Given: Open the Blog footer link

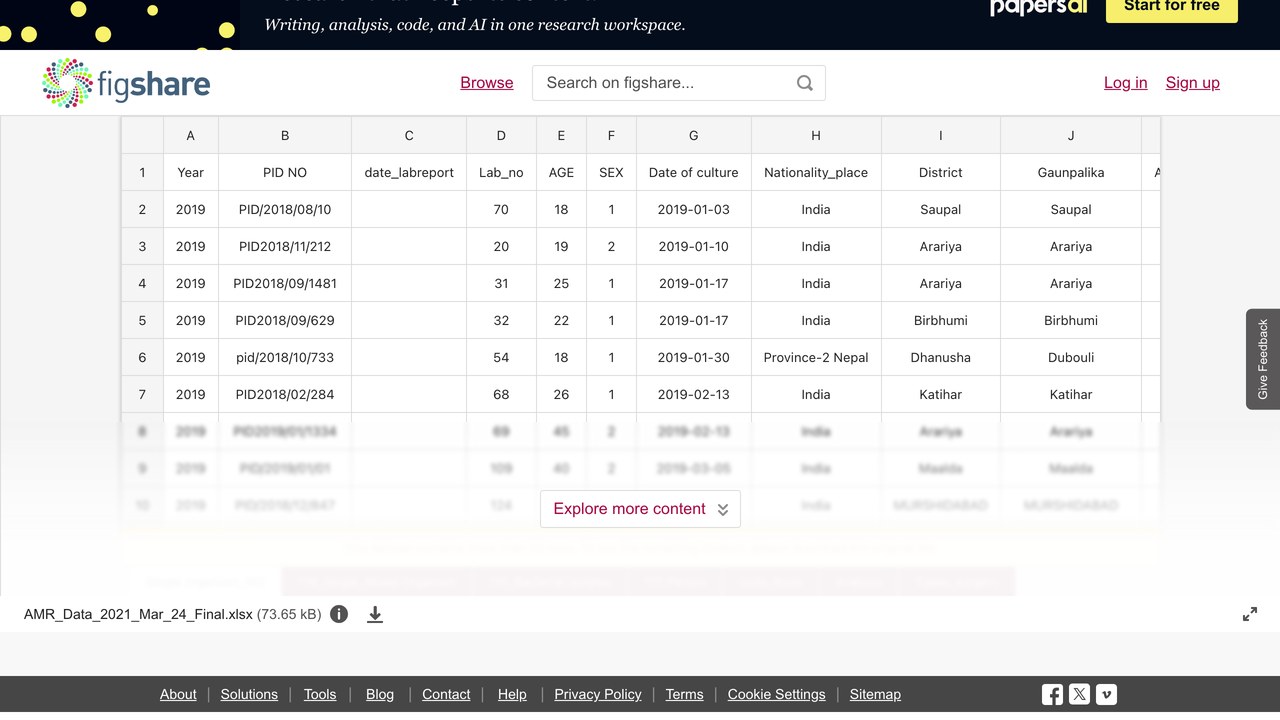Looking at the screenshot, I should (380, 694).
